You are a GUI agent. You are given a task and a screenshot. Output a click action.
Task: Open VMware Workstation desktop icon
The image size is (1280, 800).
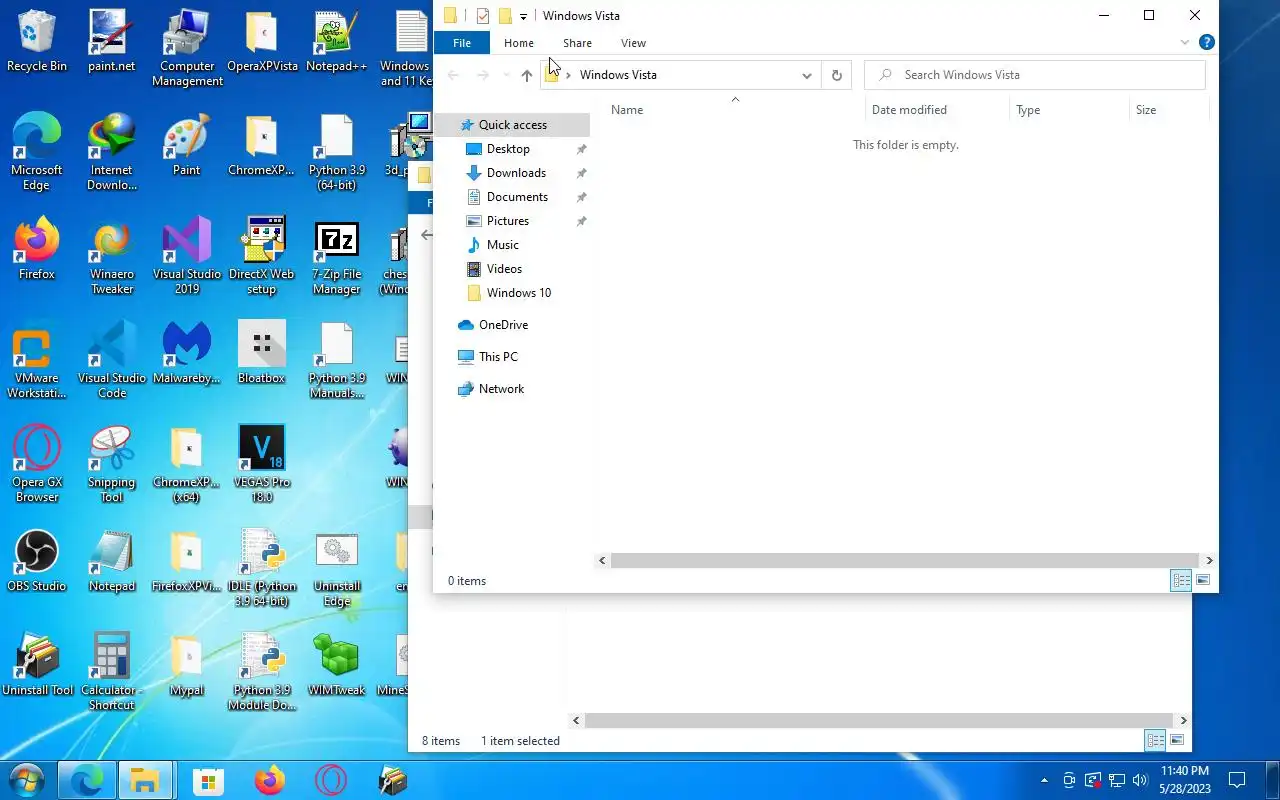tap(37, 361)
